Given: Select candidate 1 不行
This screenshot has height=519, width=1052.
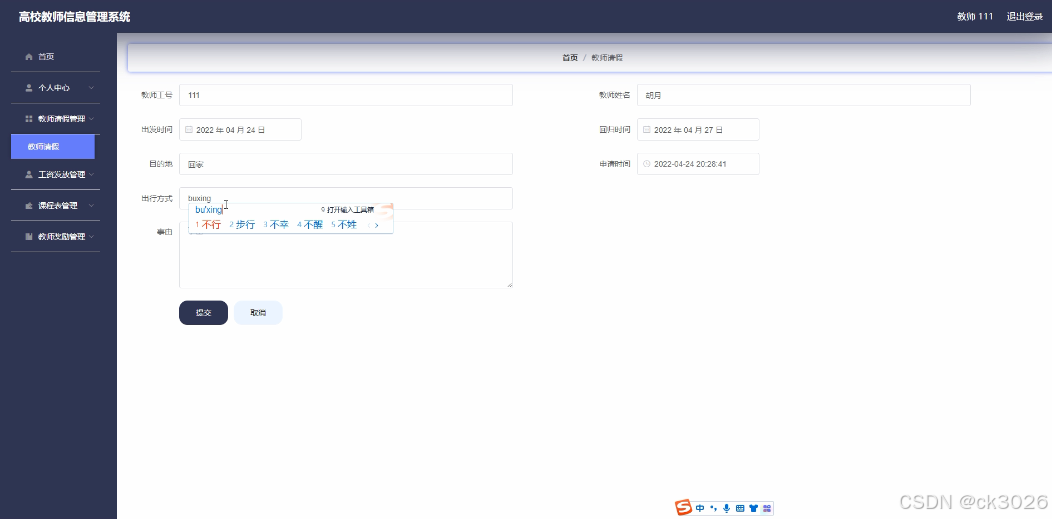Looking at the screenshot, I should click(x=208, y=225).
